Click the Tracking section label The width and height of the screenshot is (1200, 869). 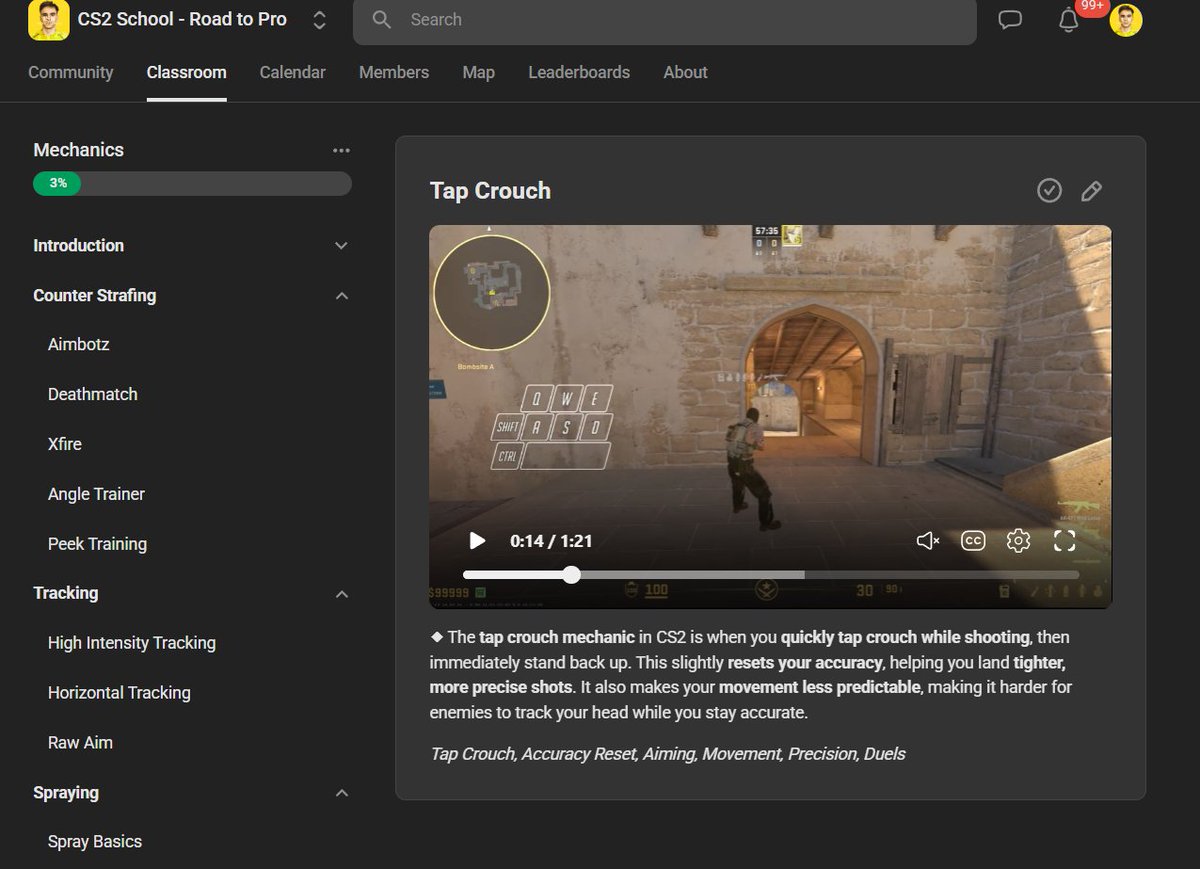pos(66,593)
